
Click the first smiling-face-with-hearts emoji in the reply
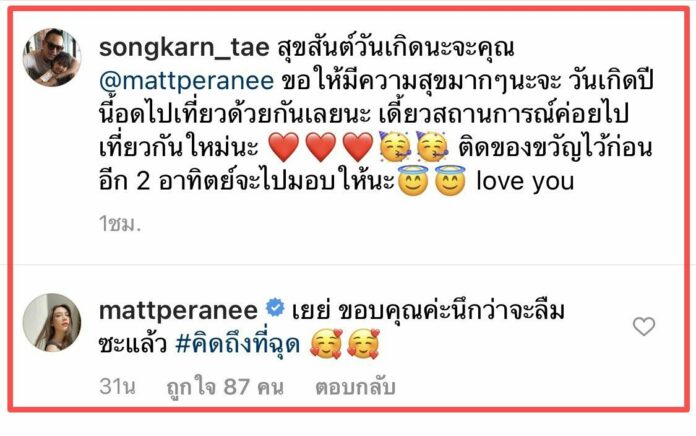(326, 344)
